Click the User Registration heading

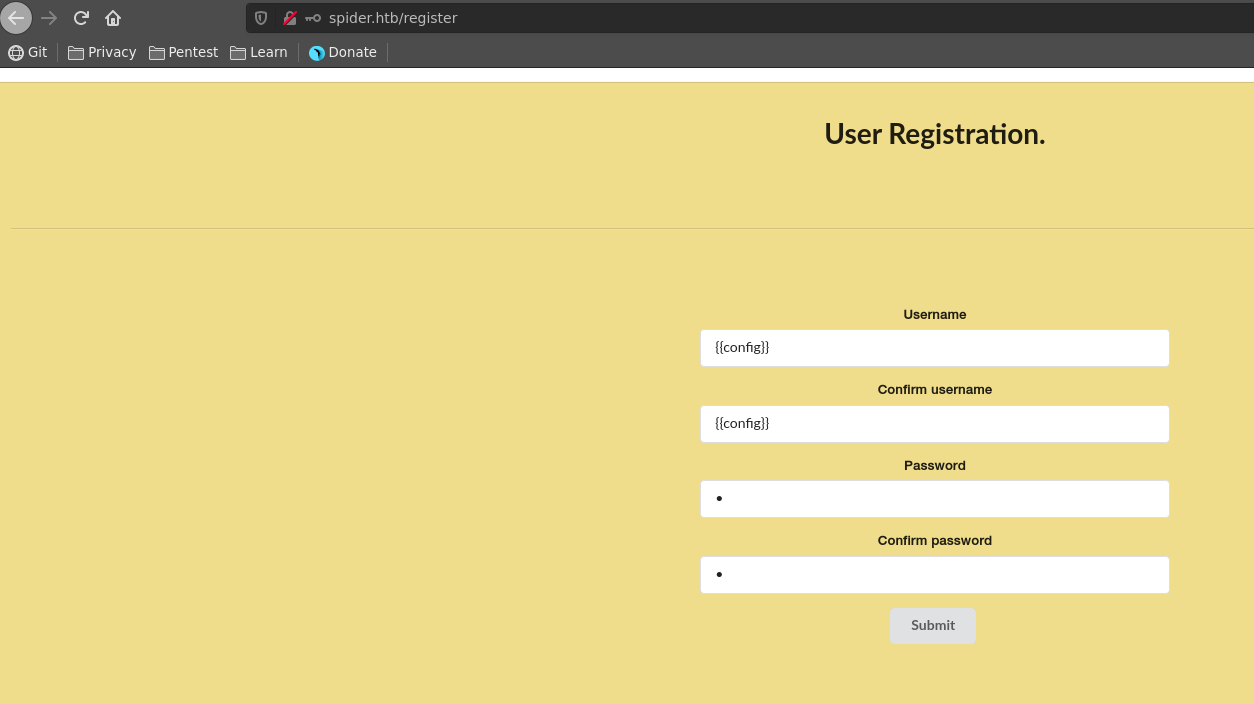click(934, 134)
